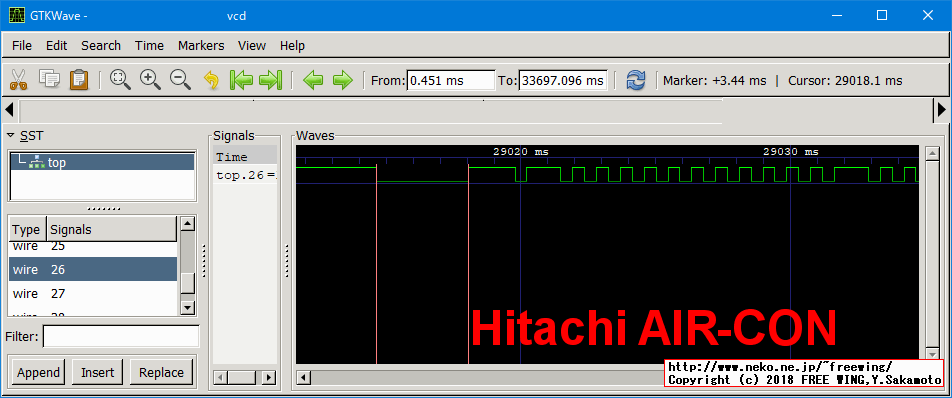Click the 29020 ms timeline label
The width and height of the screenshot is (952, 398).
point(520,152)
